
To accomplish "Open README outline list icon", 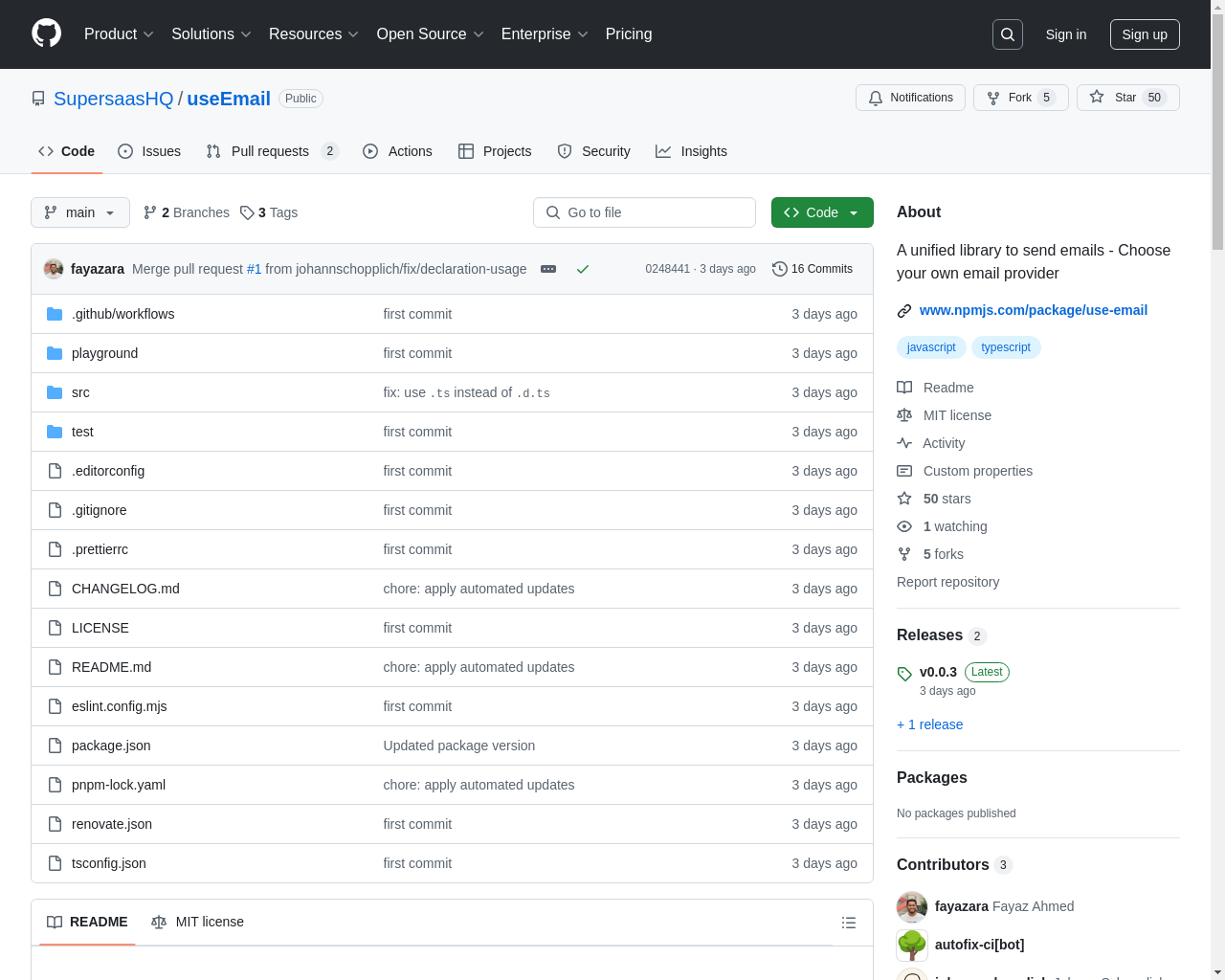I will click(848, 923).
